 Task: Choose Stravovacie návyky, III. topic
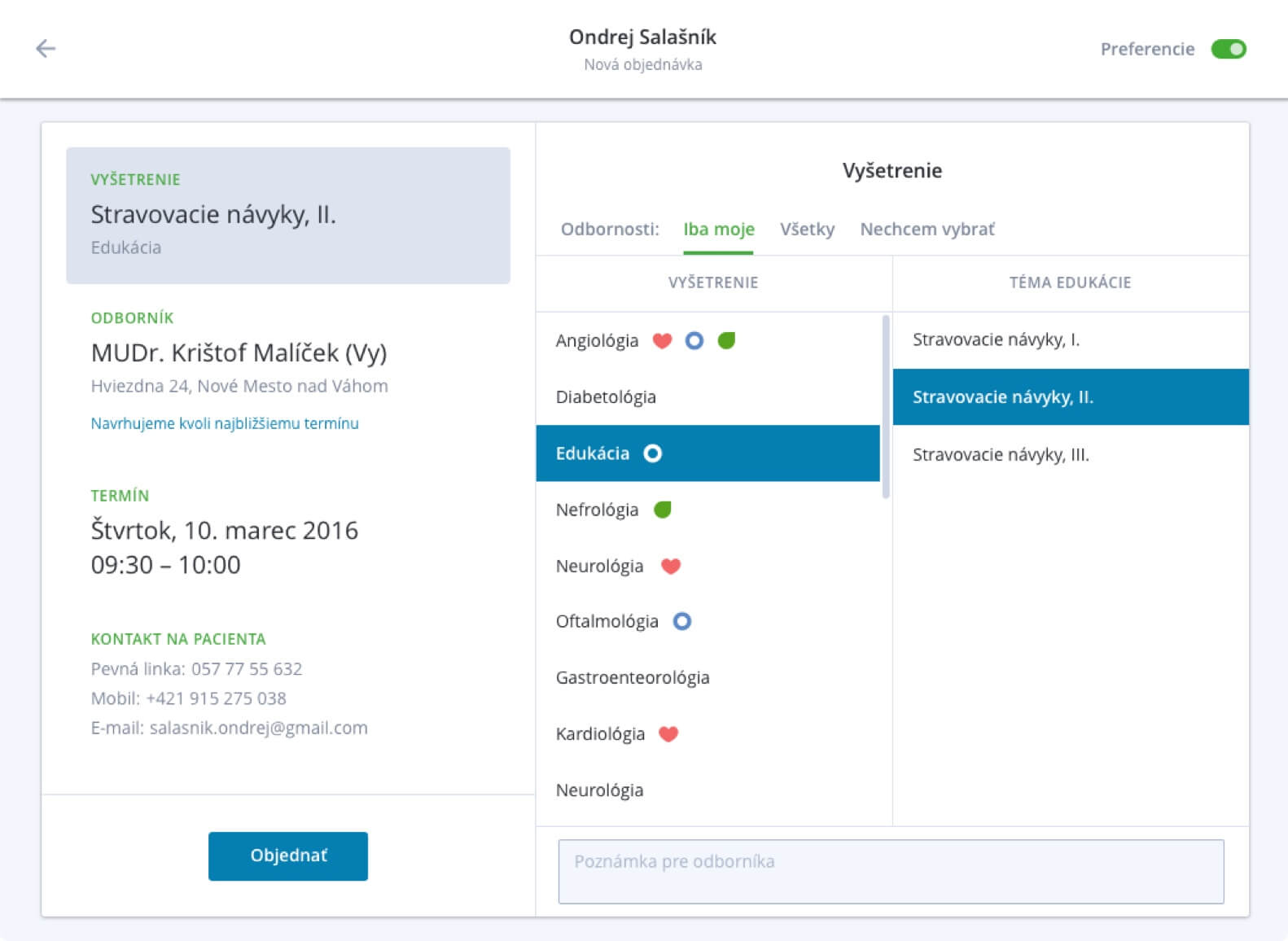[1001, 454]
